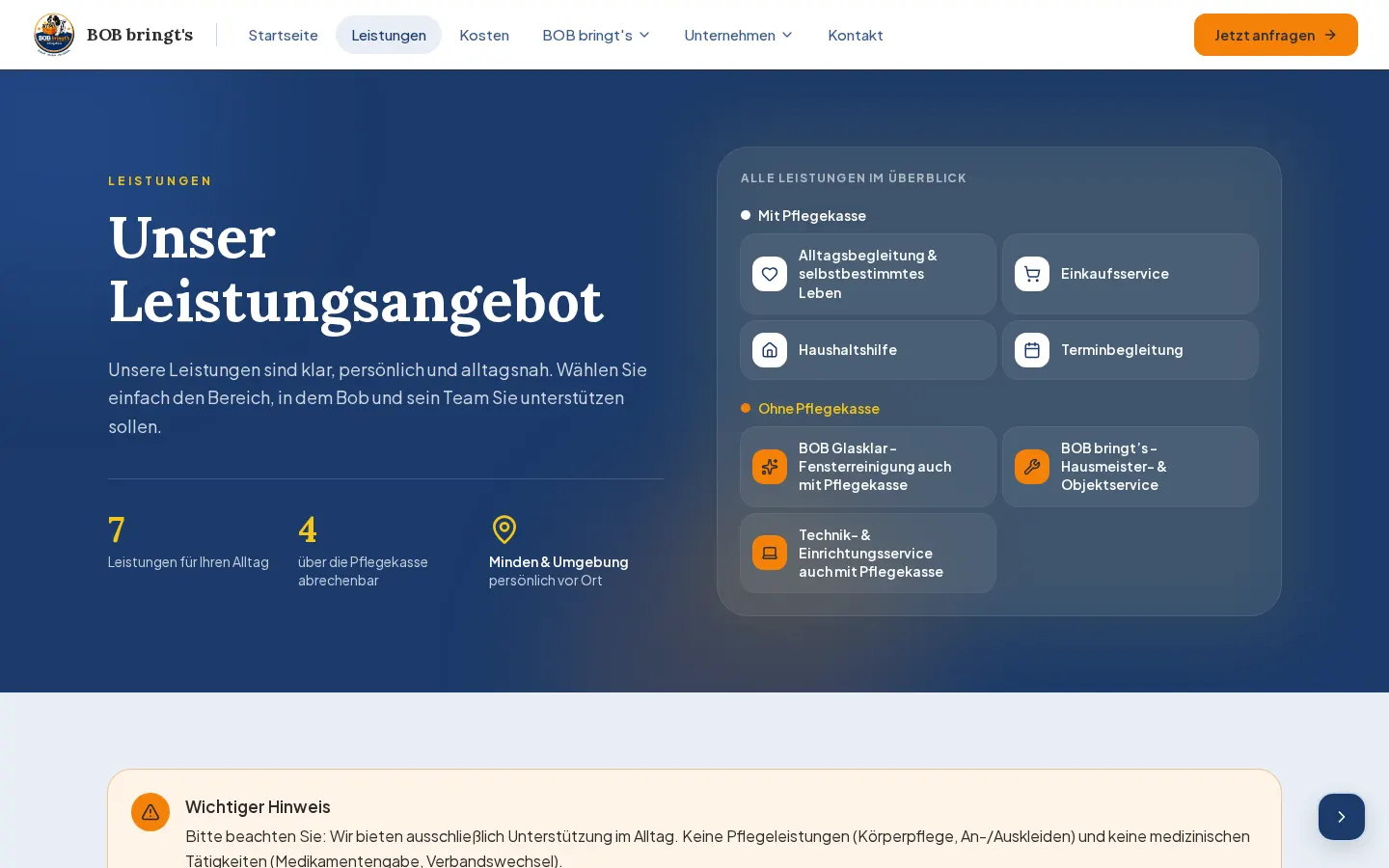
Task: Click the location pin icon above Minden
Action: click(504, 529)
